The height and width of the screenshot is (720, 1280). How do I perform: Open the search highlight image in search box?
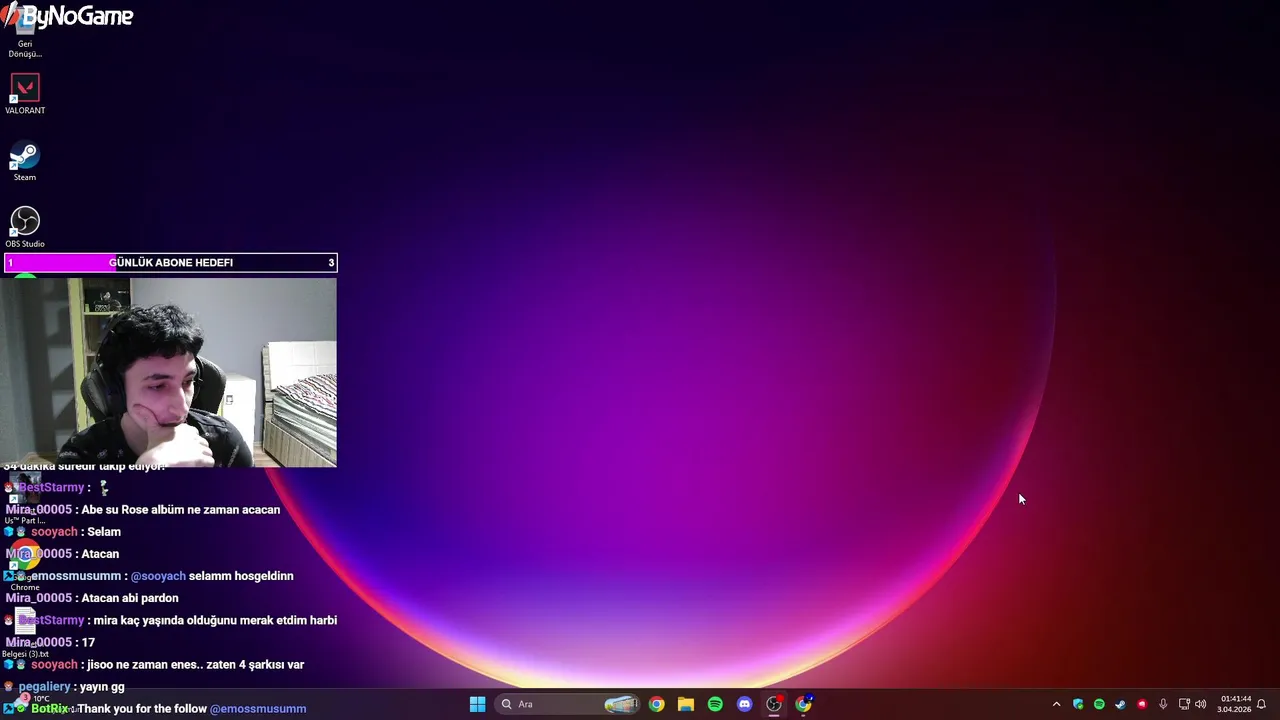(620, 704)
